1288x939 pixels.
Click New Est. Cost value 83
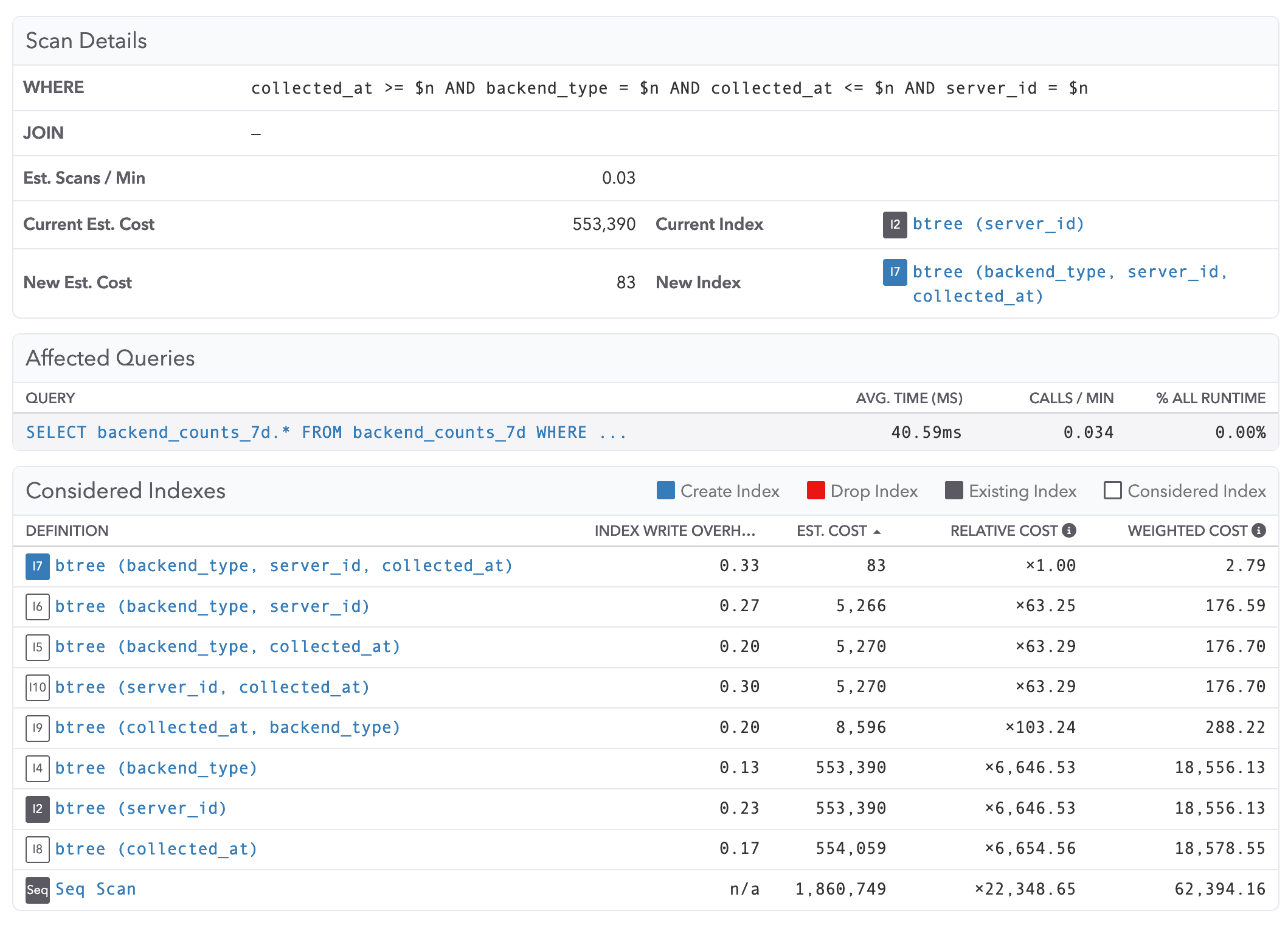point(626,282)
